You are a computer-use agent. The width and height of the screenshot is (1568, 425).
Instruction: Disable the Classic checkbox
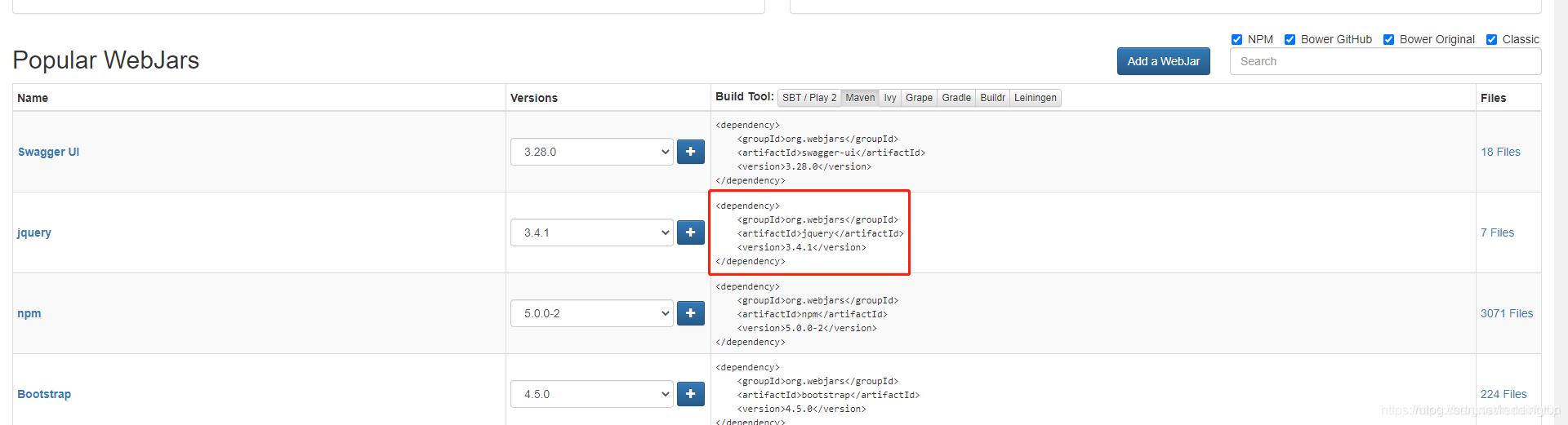pos(1491,39)
